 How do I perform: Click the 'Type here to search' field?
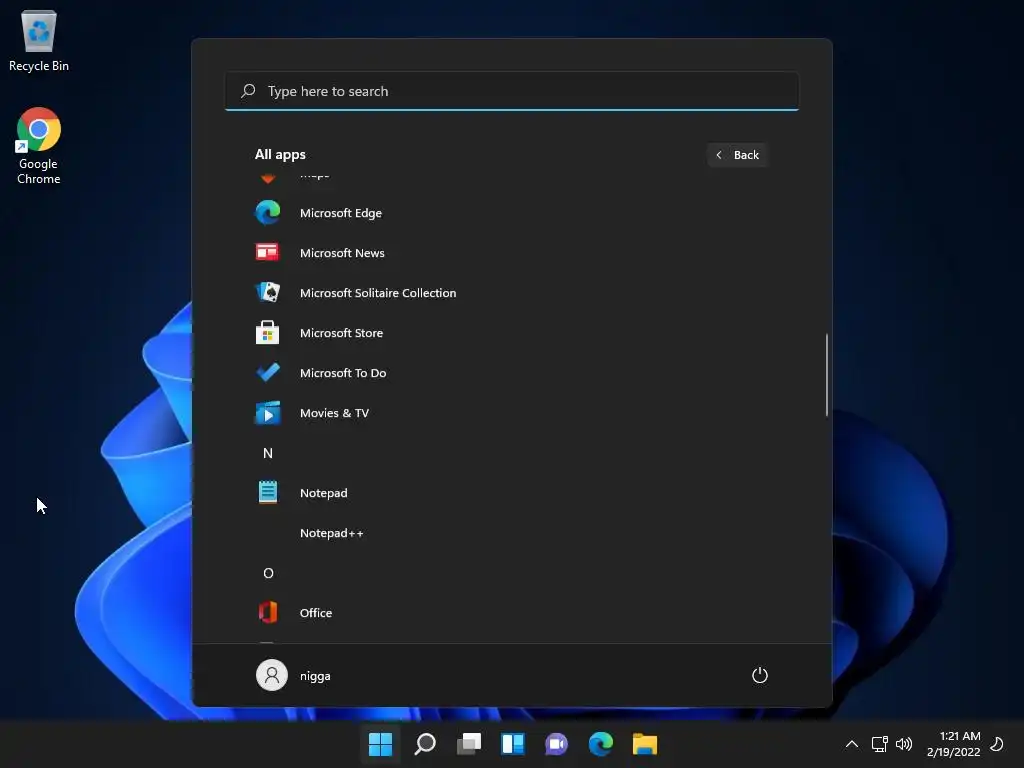tap(512, 91)
